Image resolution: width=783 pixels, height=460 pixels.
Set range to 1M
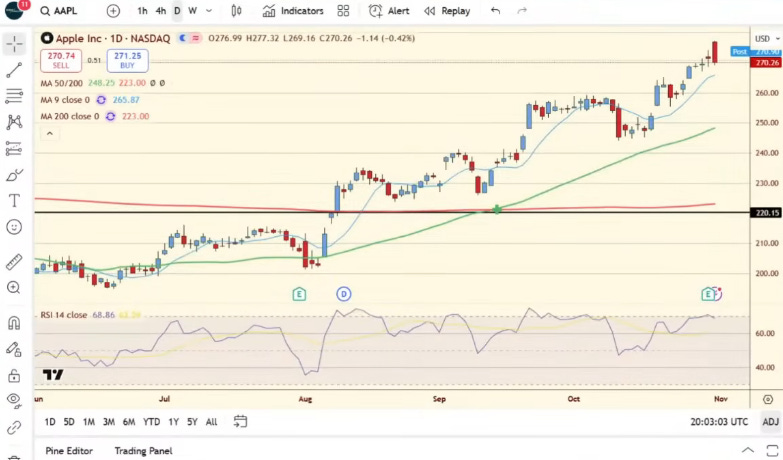click(89, 422)
